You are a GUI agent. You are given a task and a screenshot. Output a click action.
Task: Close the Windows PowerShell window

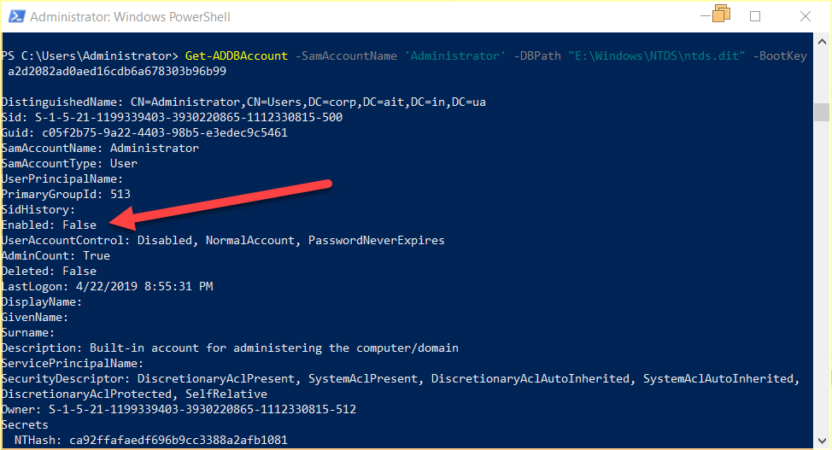pyautogui.click(x=804, y=16)
